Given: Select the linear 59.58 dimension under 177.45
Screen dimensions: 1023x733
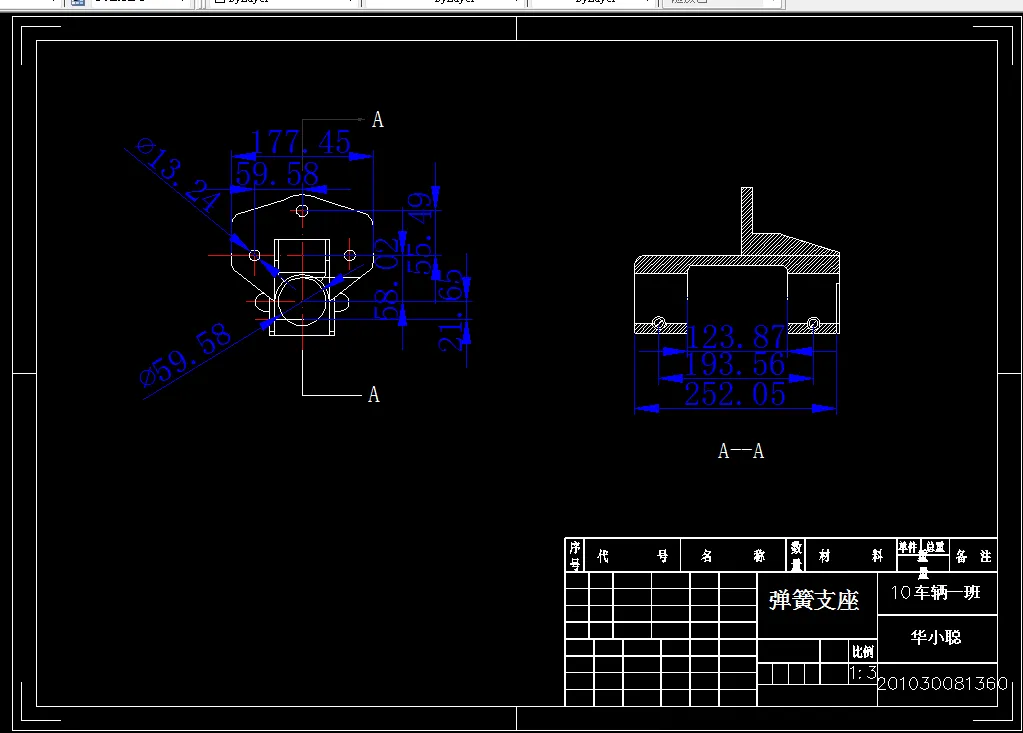Looking at the screenshot, I should [277, 174].
